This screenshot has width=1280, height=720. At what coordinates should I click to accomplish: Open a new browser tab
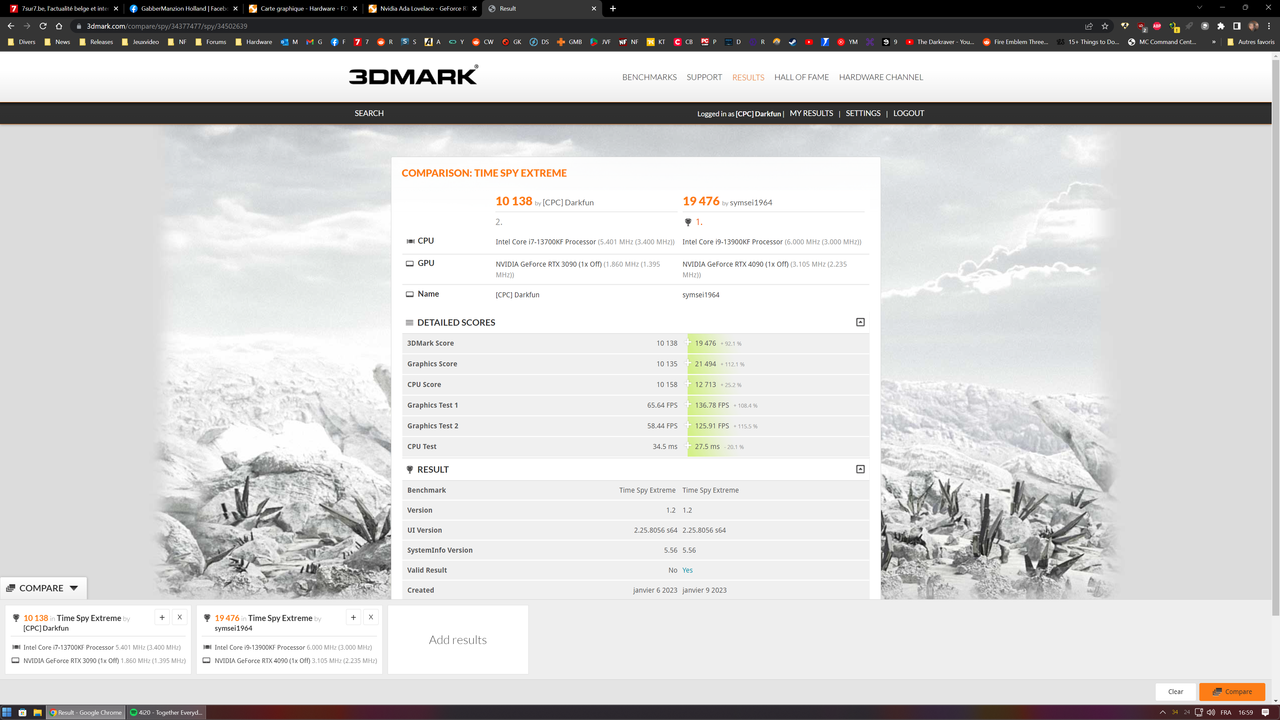pos(613,8)
